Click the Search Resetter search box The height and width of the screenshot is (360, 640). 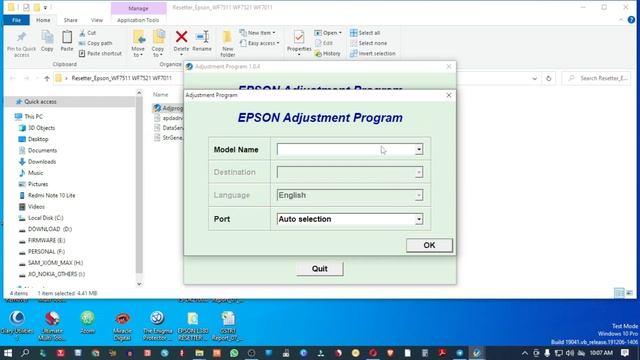(x=597, y=78)
